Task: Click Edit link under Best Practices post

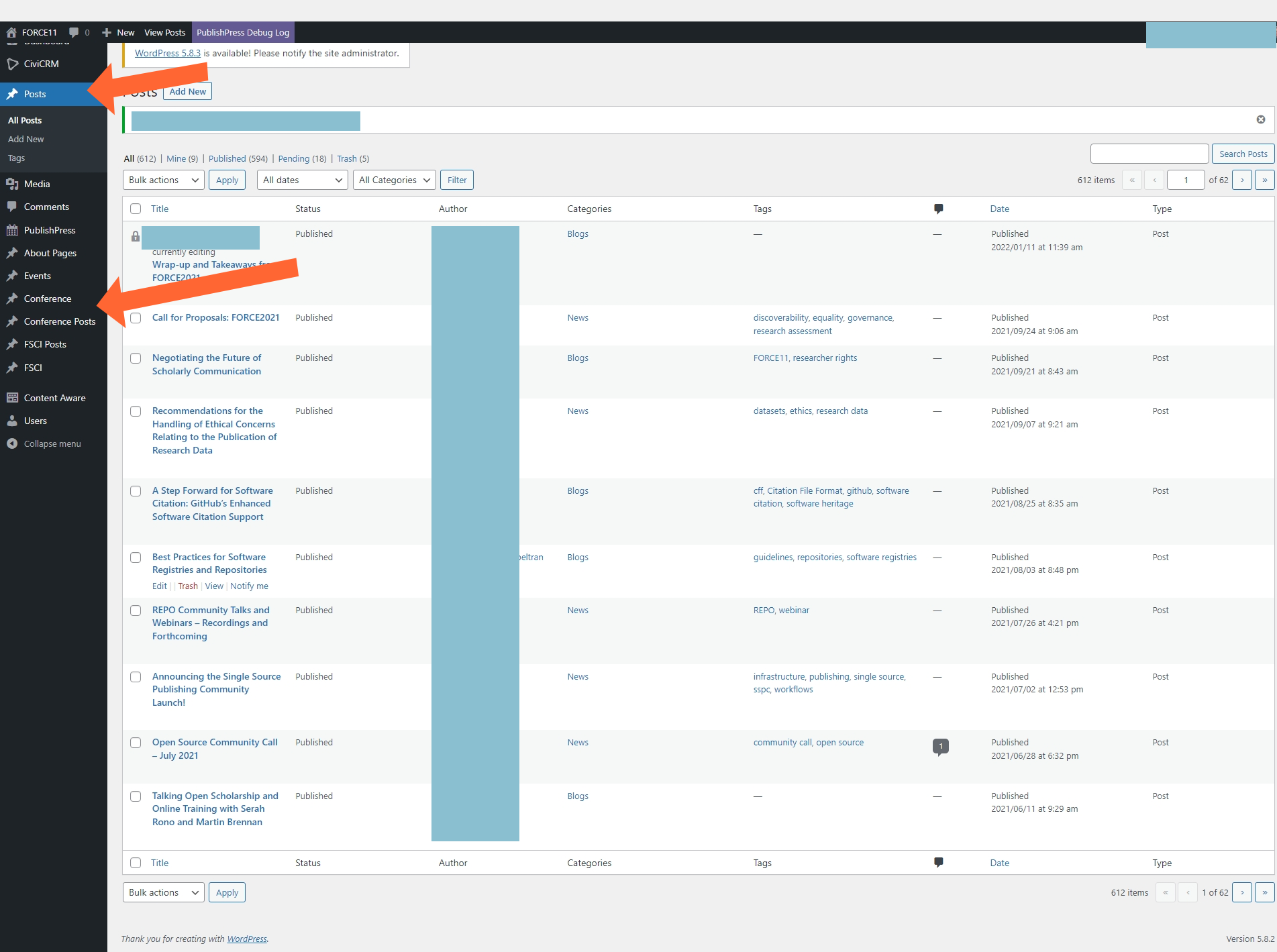Action: tap(160, 586)
